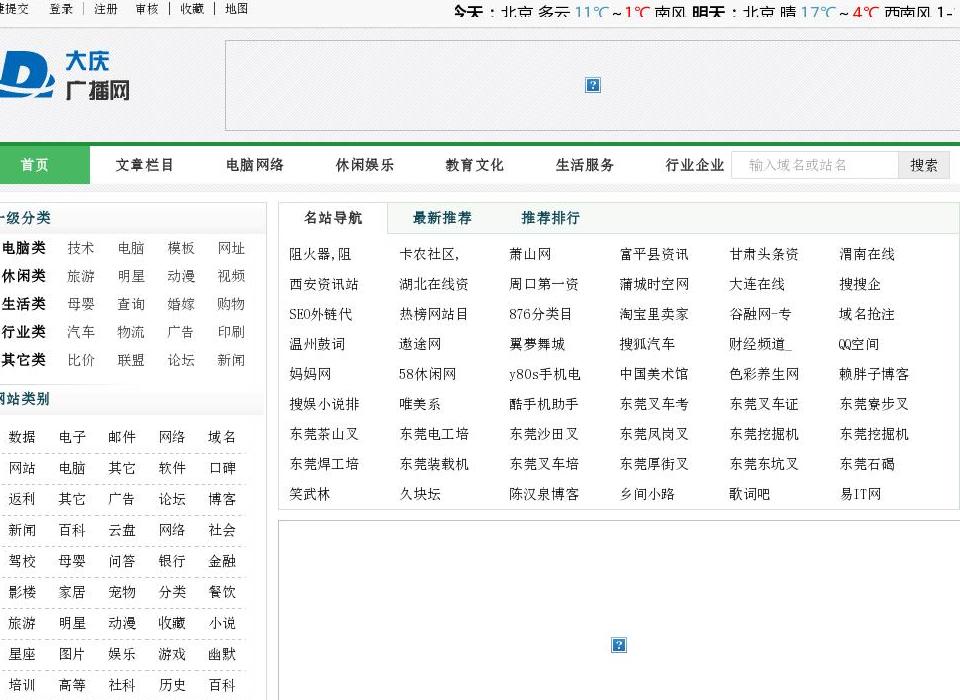
Task: Open the 审核 link at top
Action: [147, 9]
